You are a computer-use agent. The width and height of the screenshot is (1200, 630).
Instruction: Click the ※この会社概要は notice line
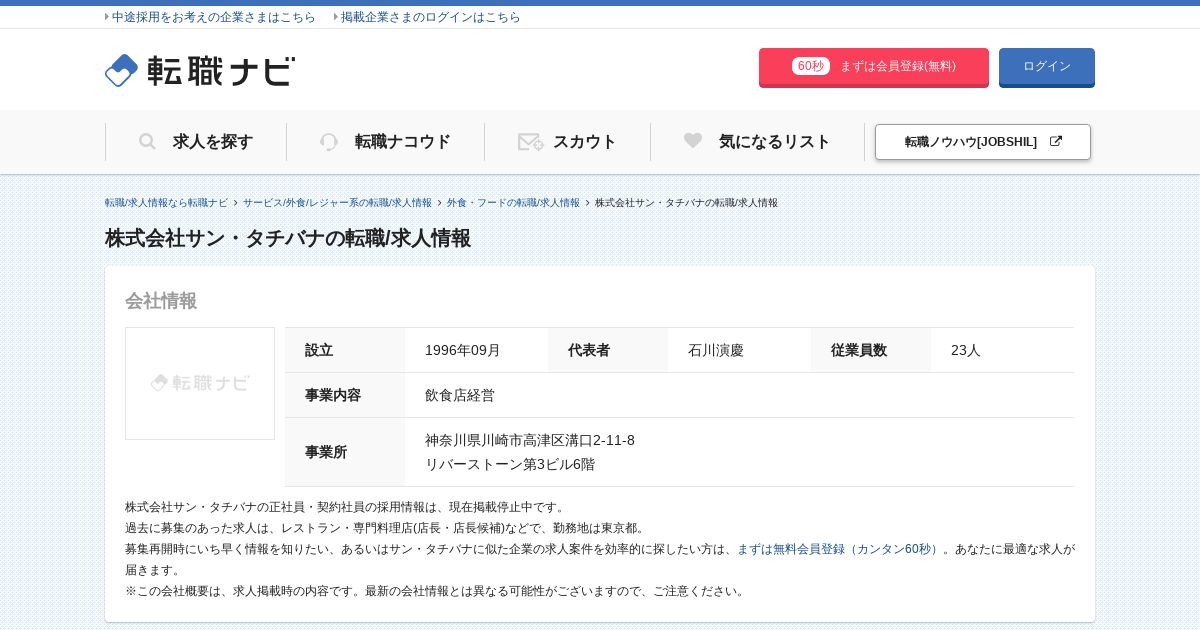[436, 591]
